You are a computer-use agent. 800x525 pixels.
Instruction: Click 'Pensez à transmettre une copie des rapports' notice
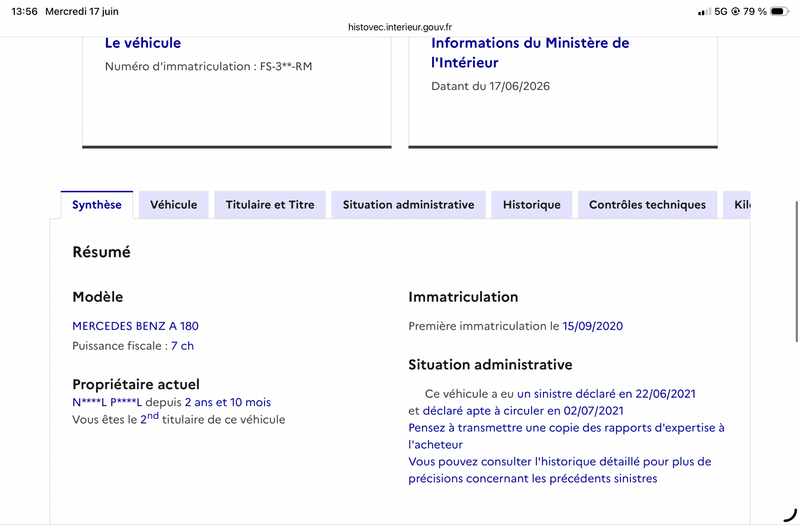tap(566, 436)
